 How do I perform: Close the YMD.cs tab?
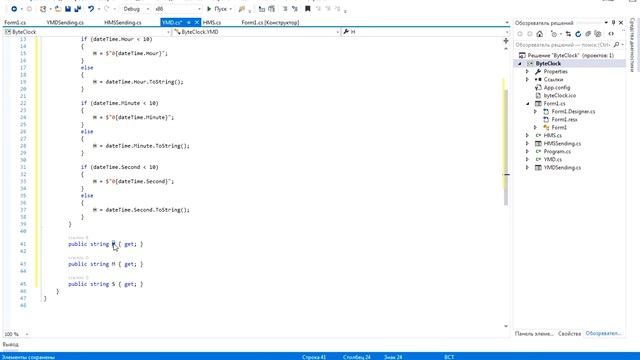(x=197, y=22)
